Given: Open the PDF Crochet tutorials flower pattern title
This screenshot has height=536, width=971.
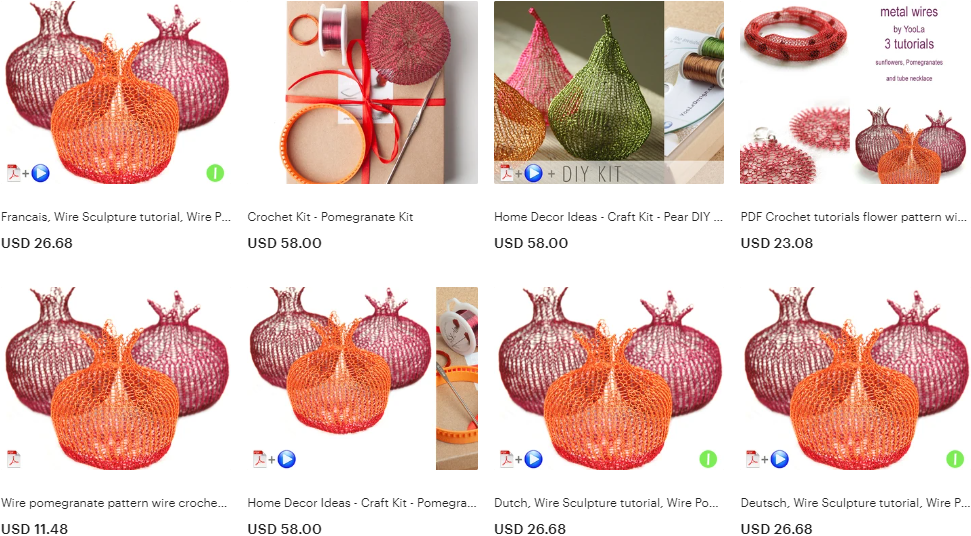Looking at the screenshot, I should (x=853, y=217).
